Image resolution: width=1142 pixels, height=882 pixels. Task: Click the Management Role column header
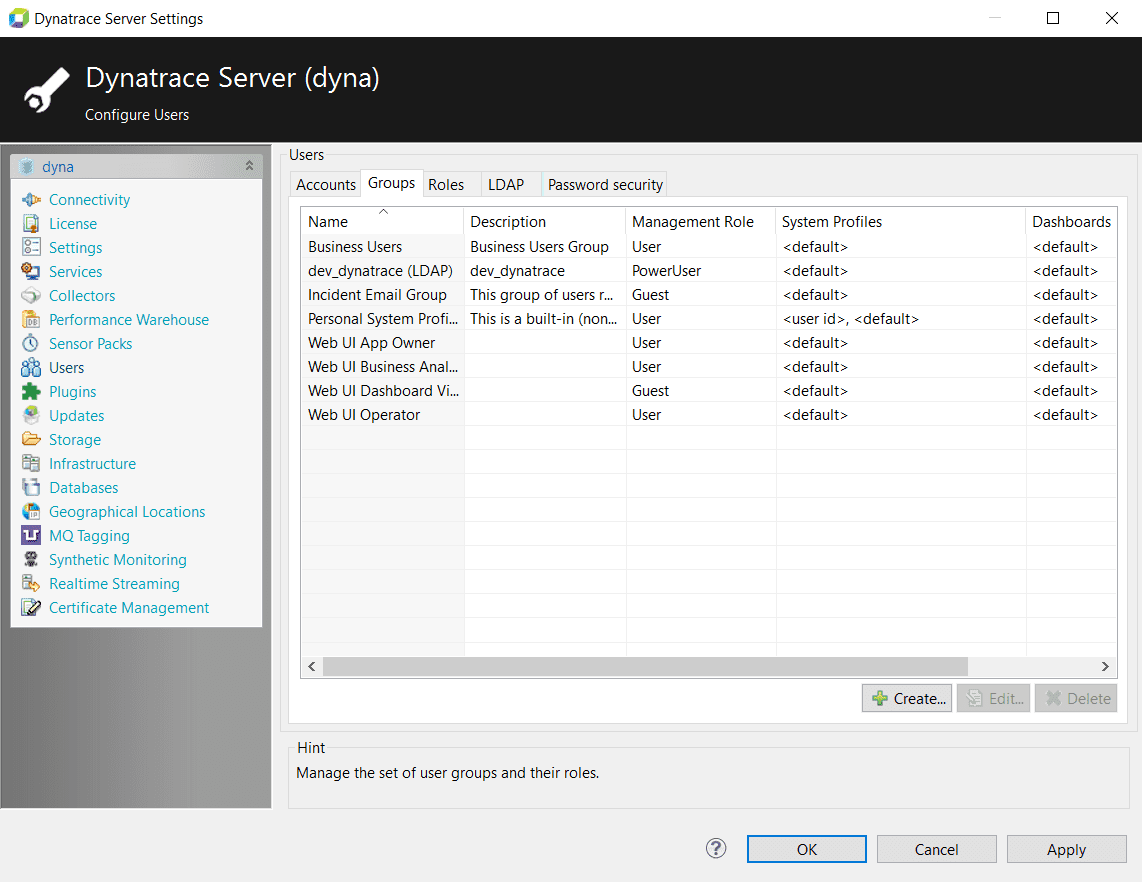tap(700, 221)
